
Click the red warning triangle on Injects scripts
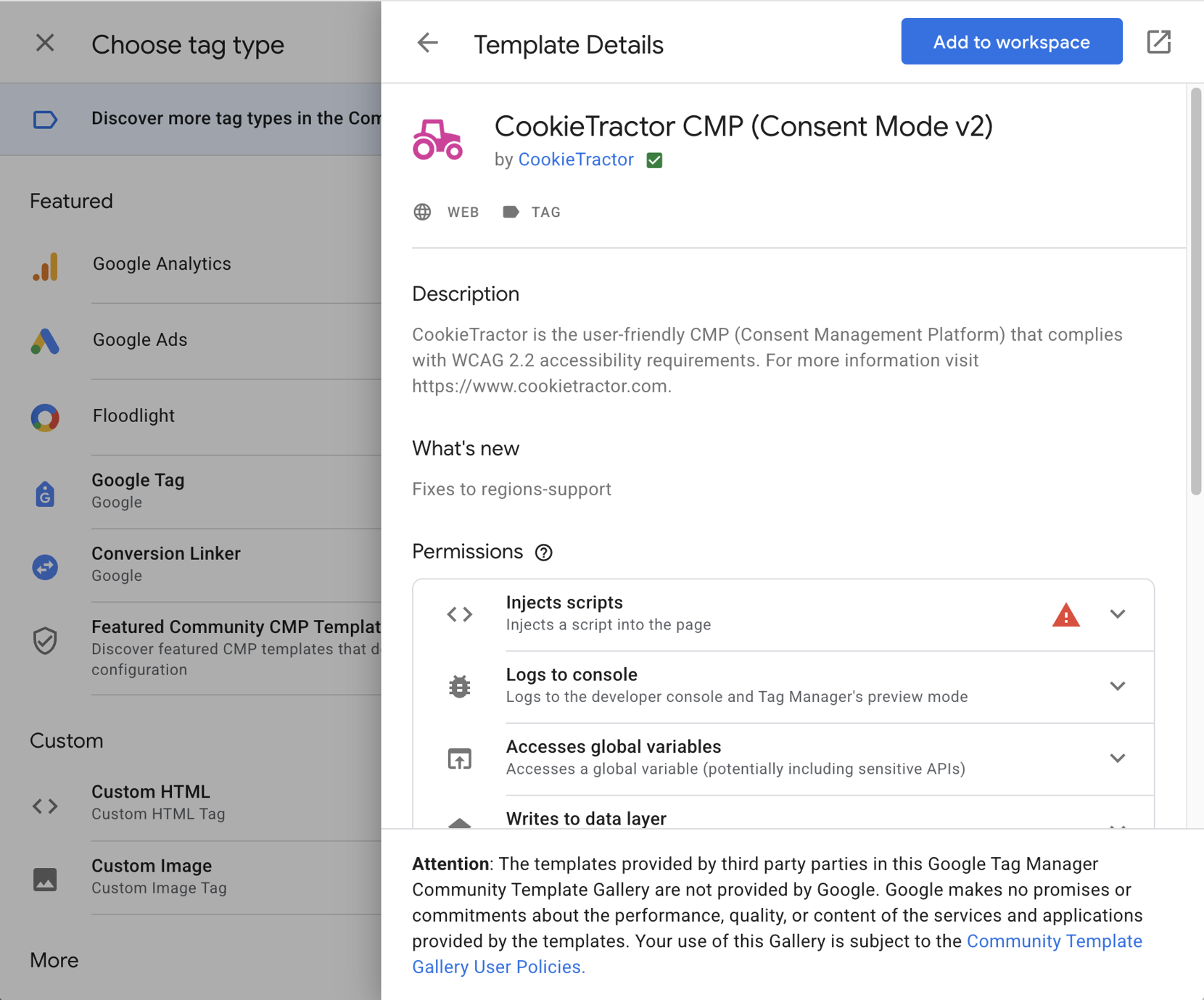[1065, 615]
